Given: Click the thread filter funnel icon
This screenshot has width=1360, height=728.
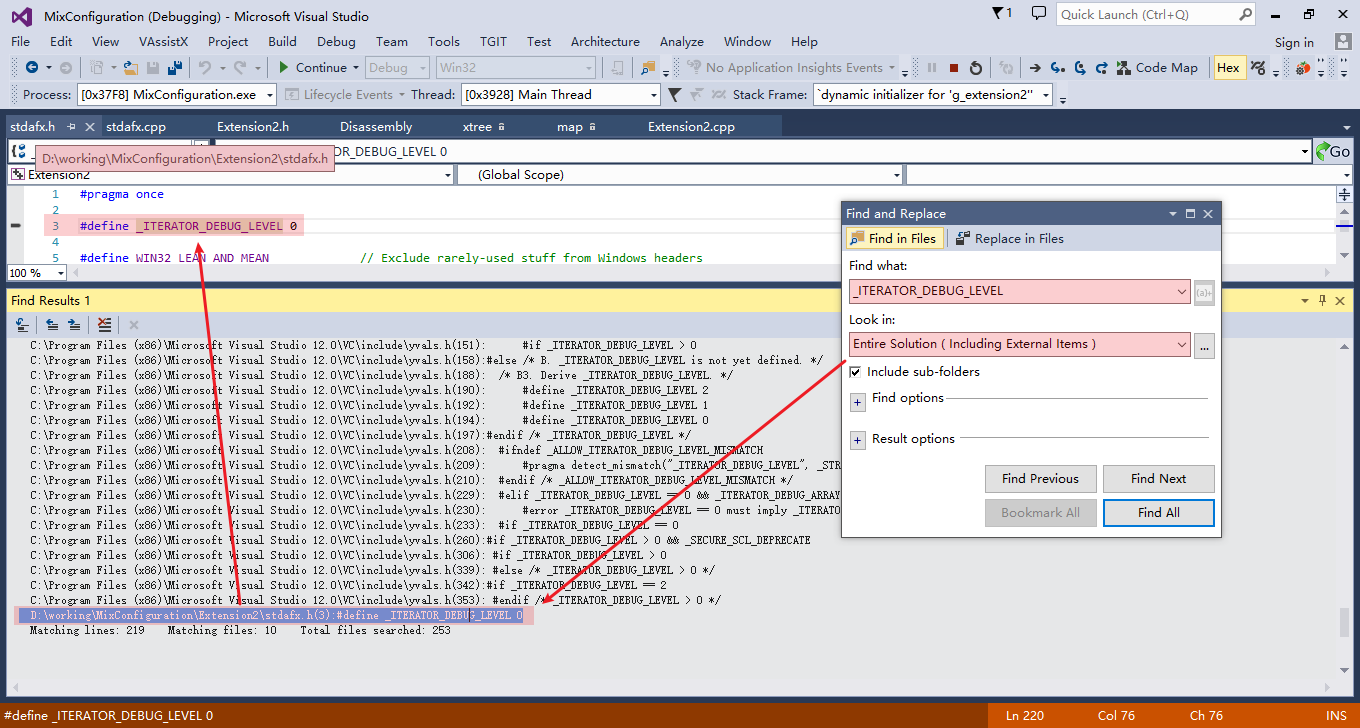Looking at the screenshot, I should coord(675,95).
